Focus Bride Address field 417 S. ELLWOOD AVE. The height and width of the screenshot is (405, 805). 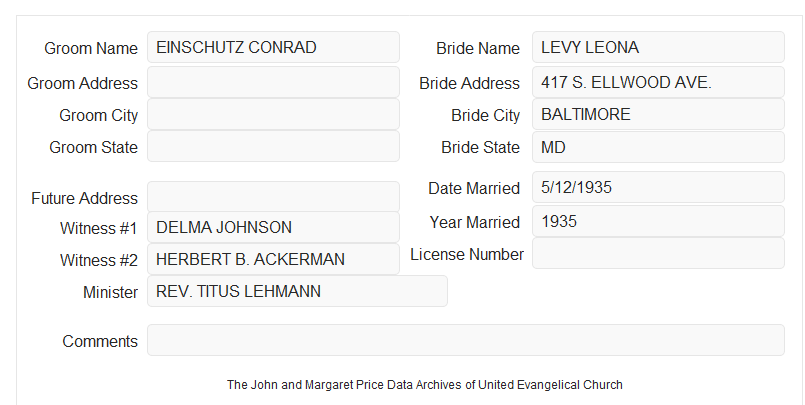tap(658, 82)
